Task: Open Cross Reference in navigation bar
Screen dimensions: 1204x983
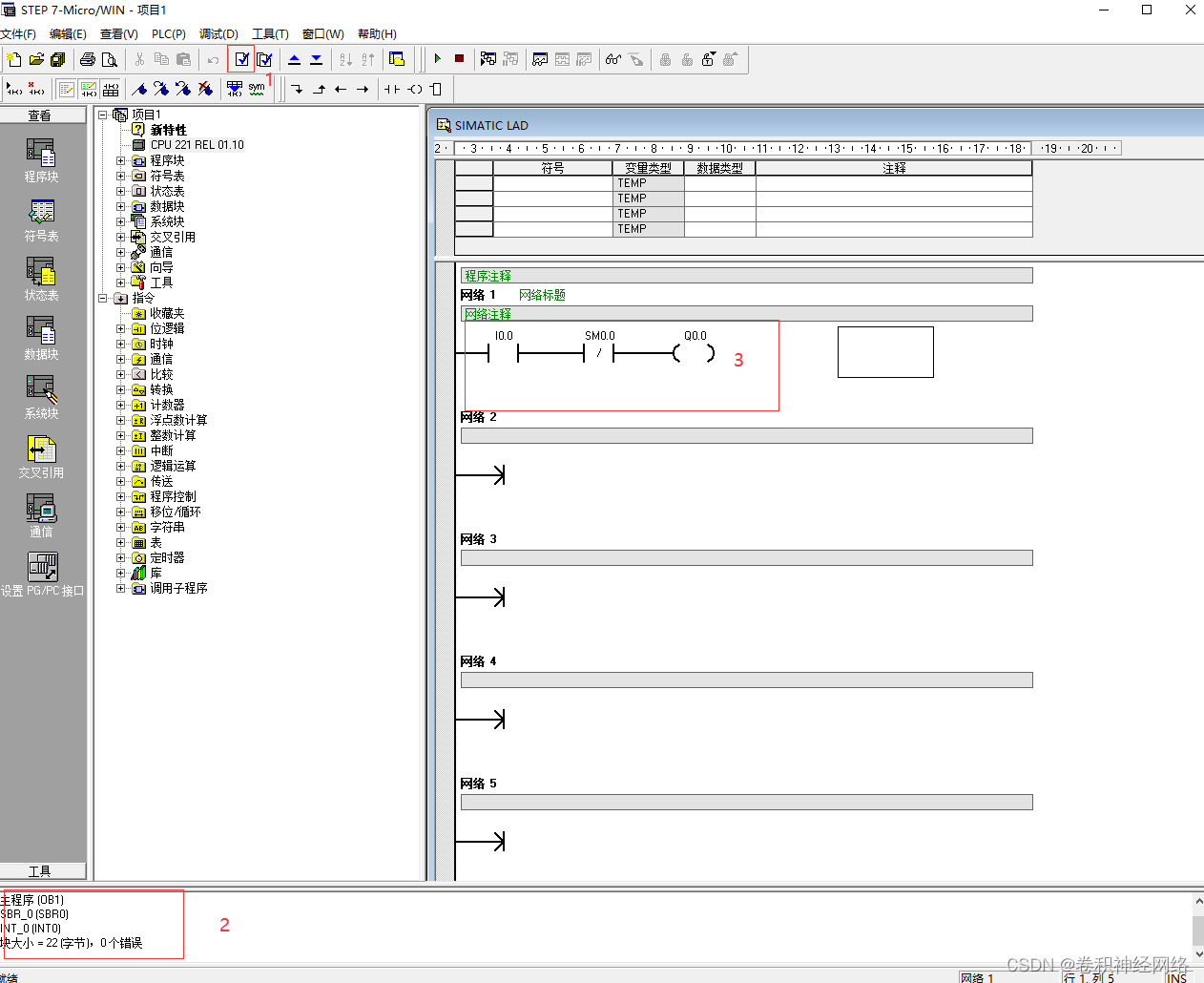Action: [x=41, y=456]
